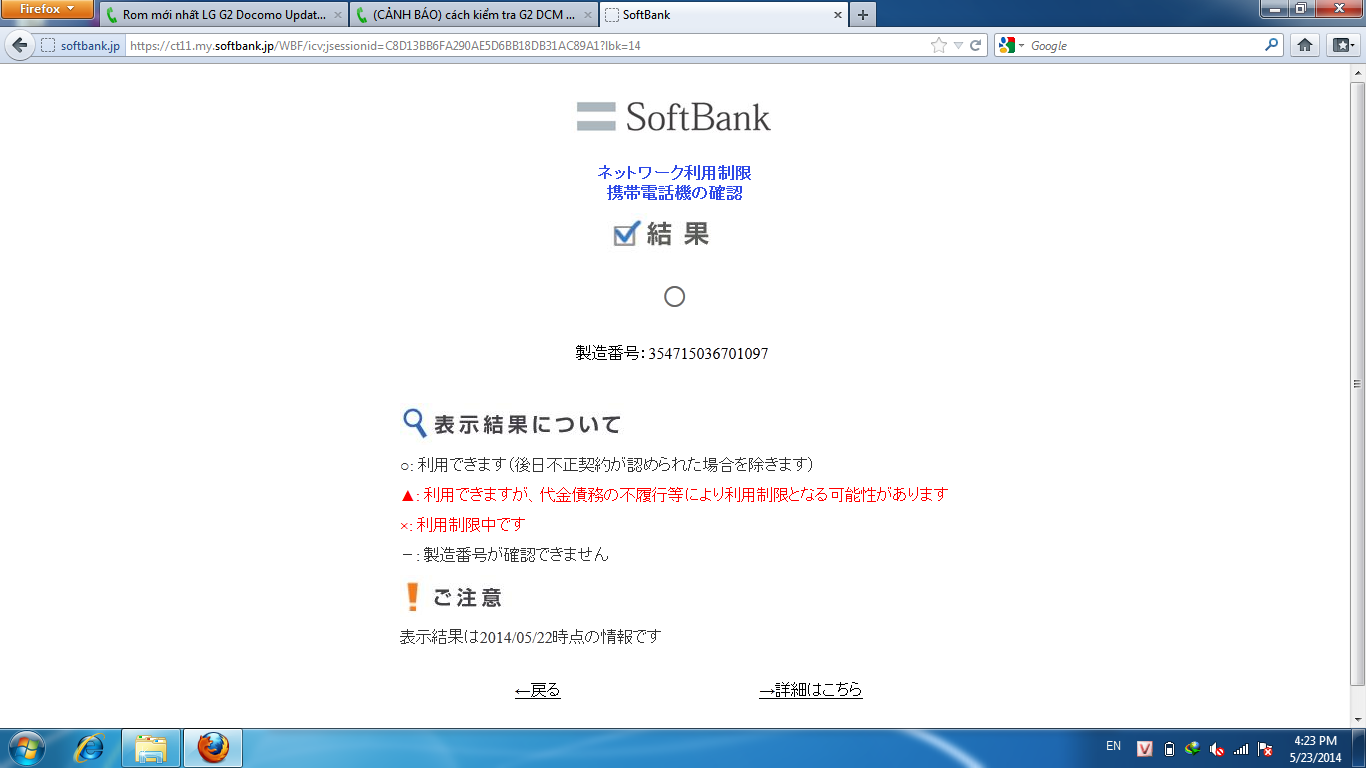Click the ネットワーク利用制限 heading
The image size is (1366, 768).
coord(674,173)
